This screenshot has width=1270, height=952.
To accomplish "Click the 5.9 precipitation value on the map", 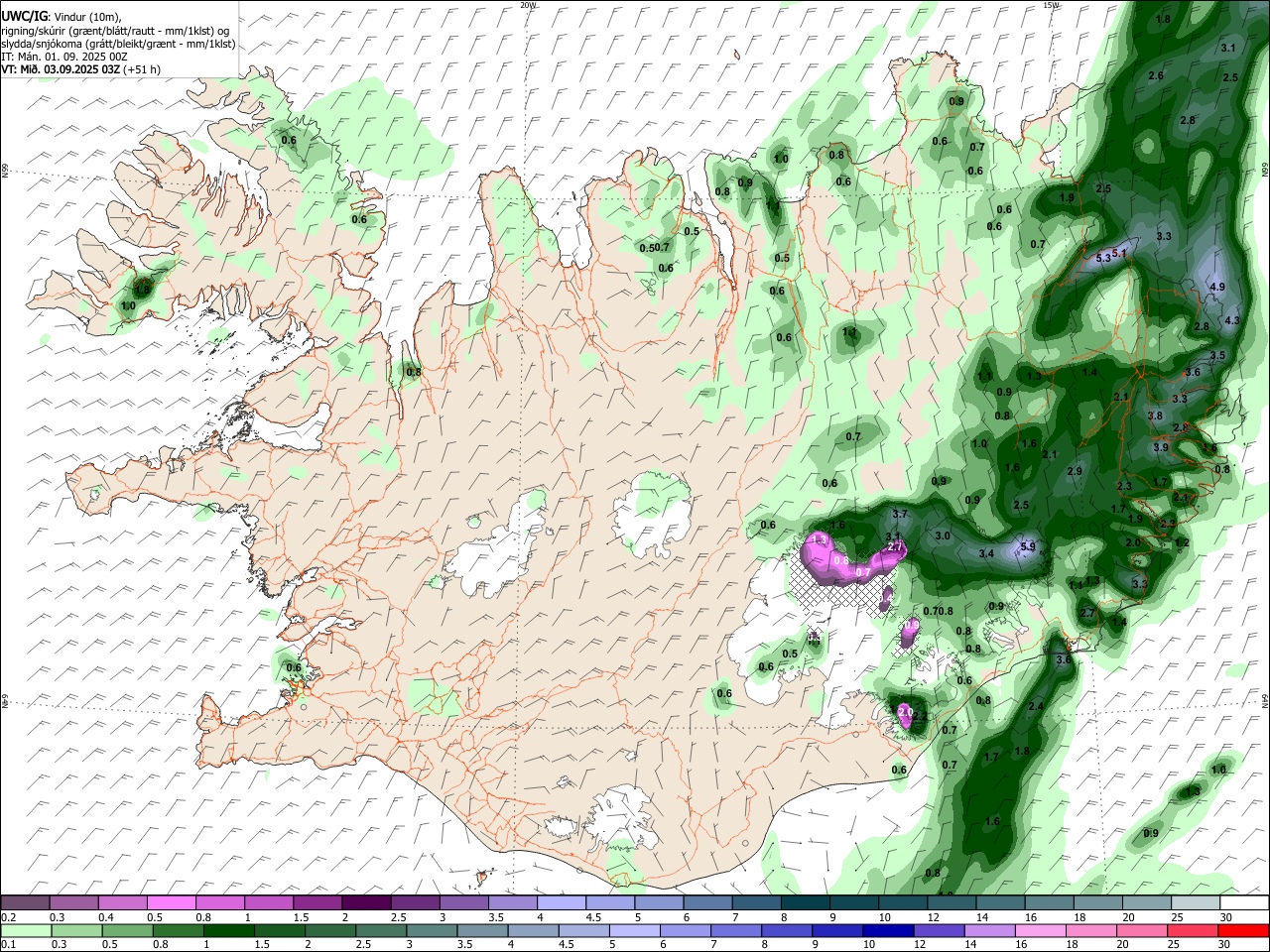I will tap(1028, 546).
